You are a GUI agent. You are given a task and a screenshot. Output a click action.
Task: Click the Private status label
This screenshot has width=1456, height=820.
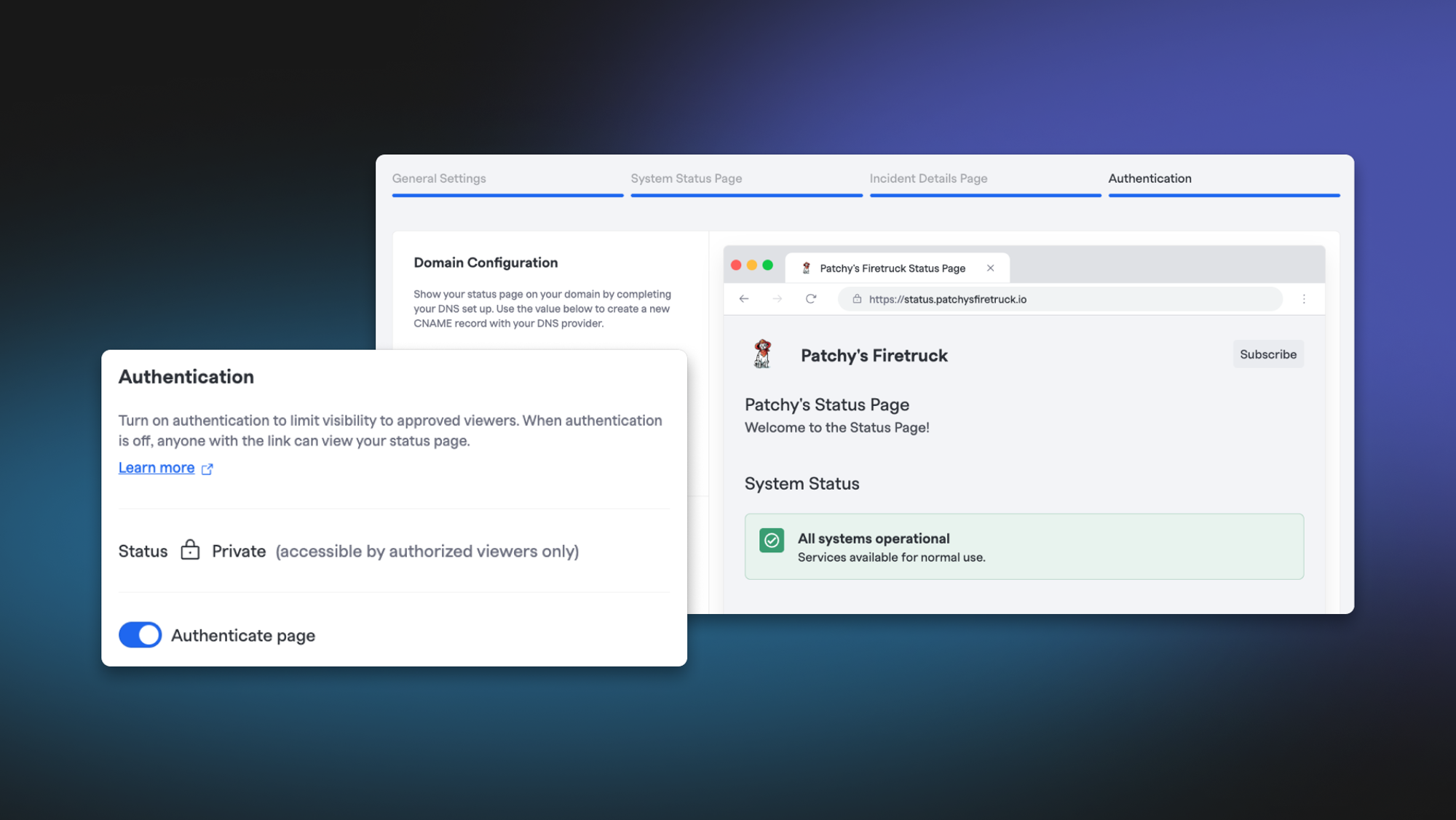tap(239, 551)
